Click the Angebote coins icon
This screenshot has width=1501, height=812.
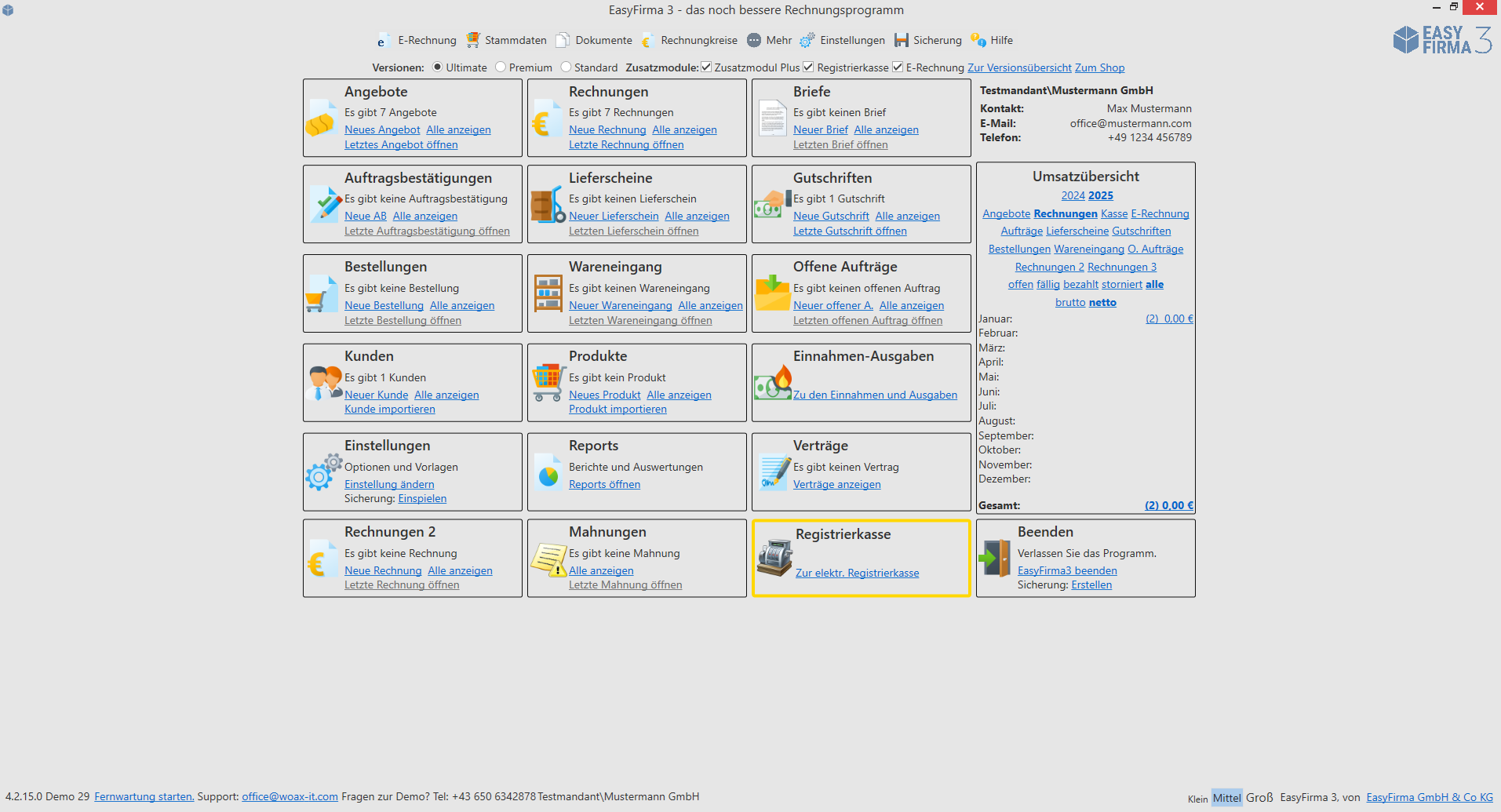coord(322,119)
